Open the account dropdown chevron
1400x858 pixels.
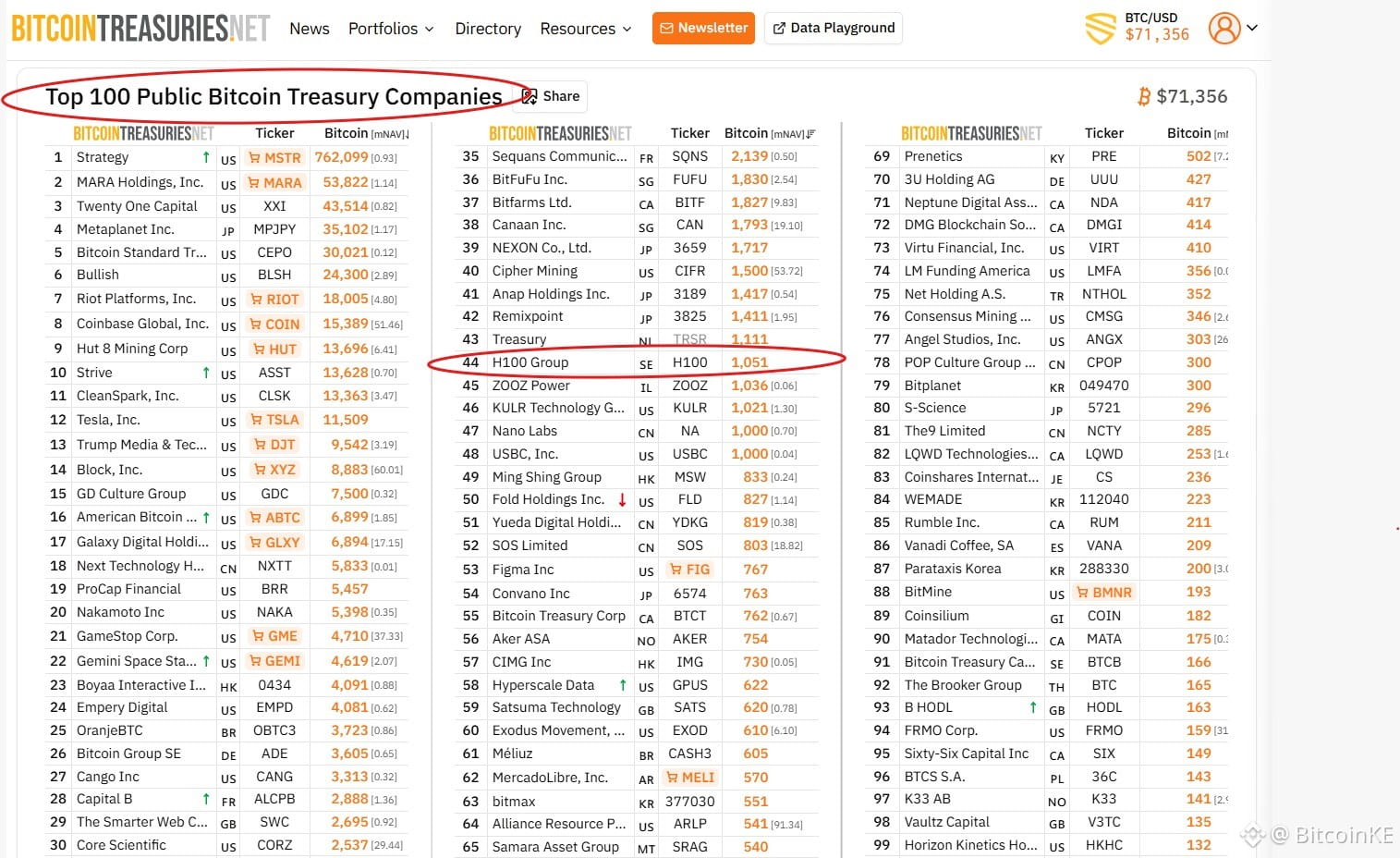click(1252, 28)
